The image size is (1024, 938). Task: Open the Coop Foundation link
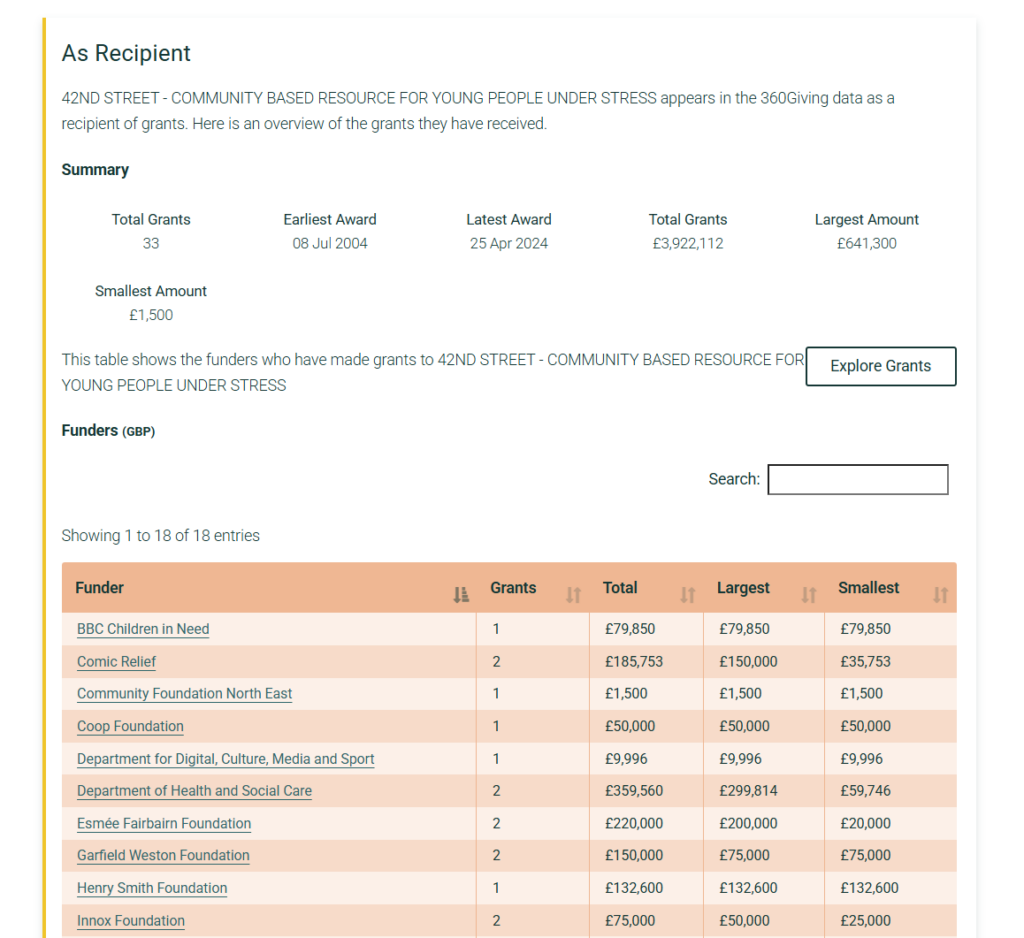point(130,727)
